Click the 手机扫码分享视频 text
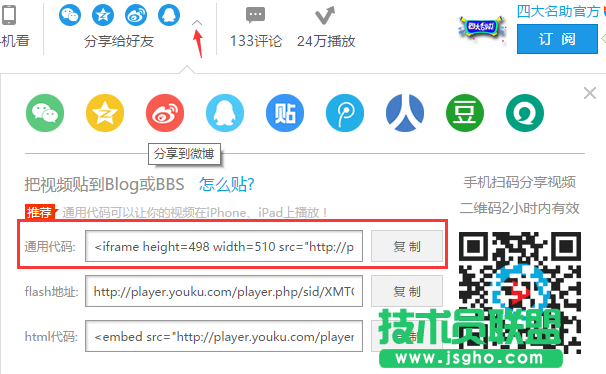The width and height of the screenshot is (606, 374). (x=520, y=182)
